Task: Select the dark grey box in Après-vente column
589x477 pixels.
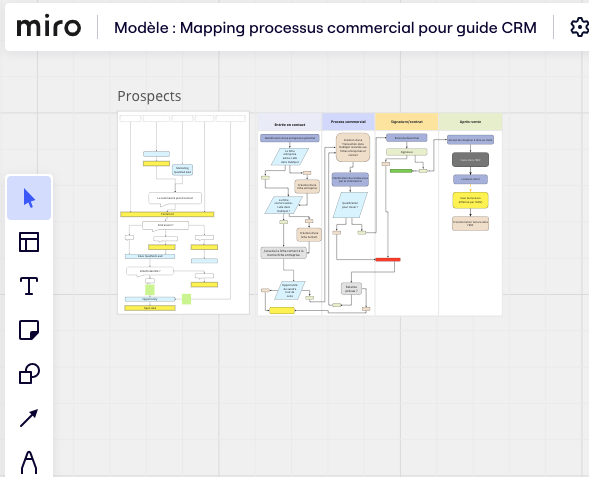Action: 470,160
